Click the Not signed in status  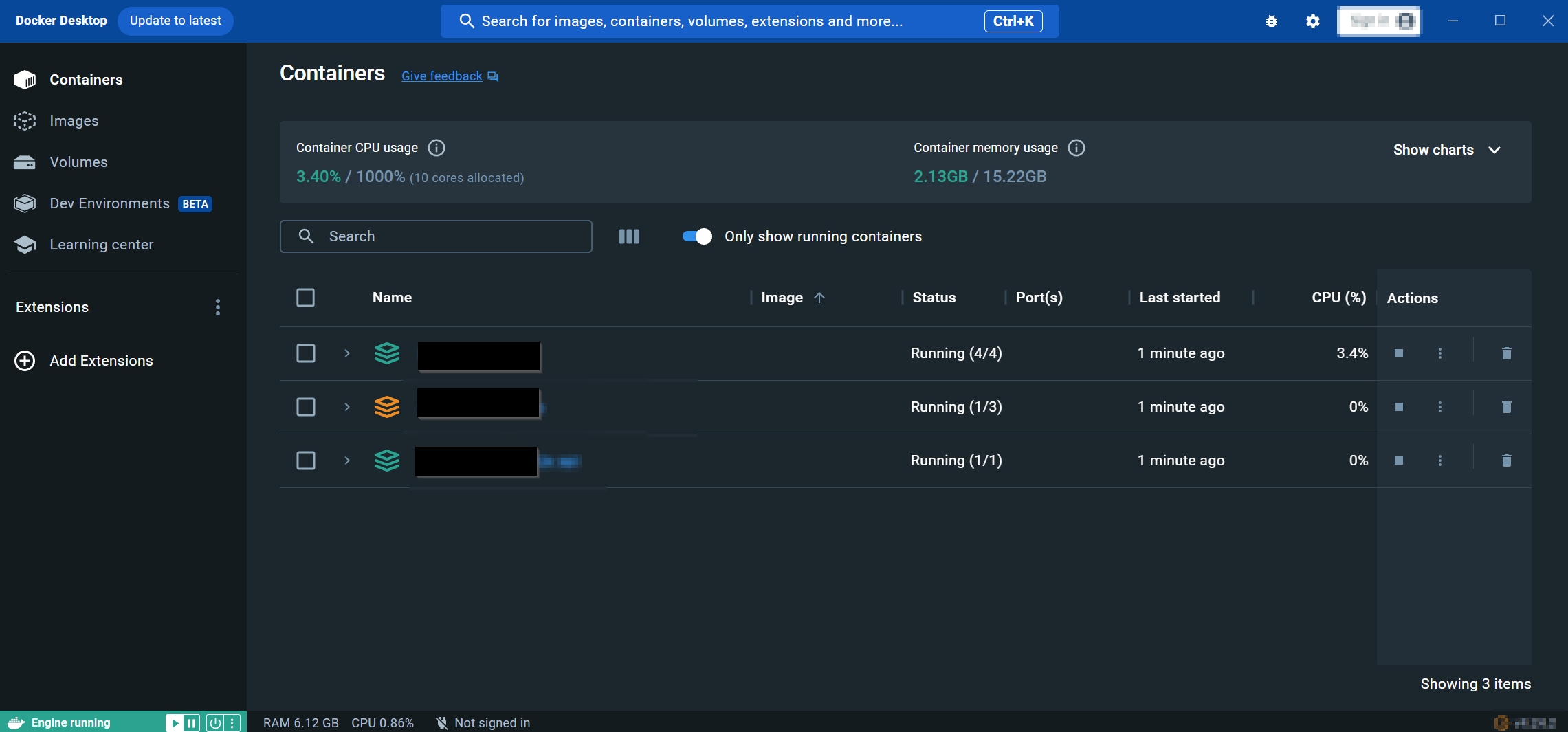click(x=483, y=723)
